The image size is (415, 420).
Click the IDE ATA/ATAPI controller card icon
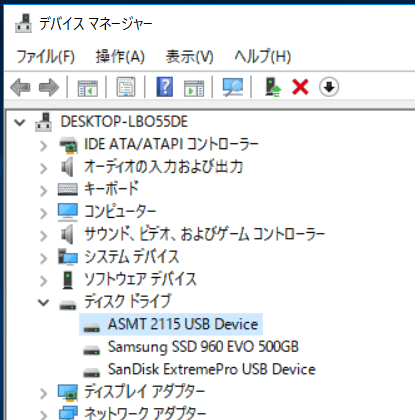[x=68, y=146]
